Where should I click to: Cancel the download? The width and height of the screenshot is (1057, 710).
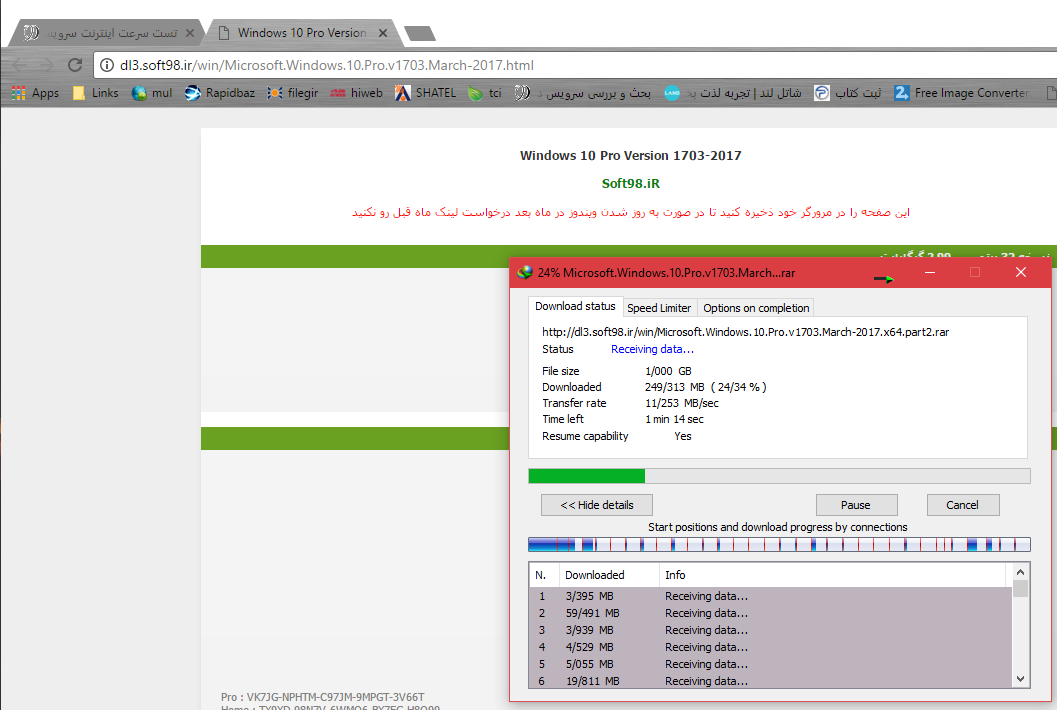[x=962, y=505]
